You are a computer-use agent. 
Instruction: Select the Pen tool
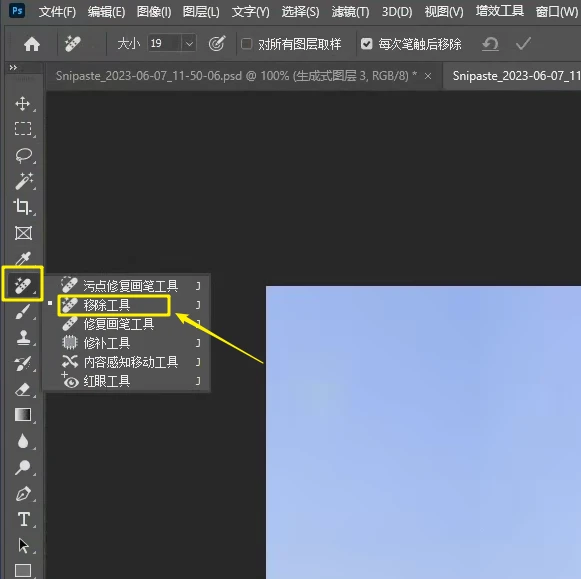[24, 493]
